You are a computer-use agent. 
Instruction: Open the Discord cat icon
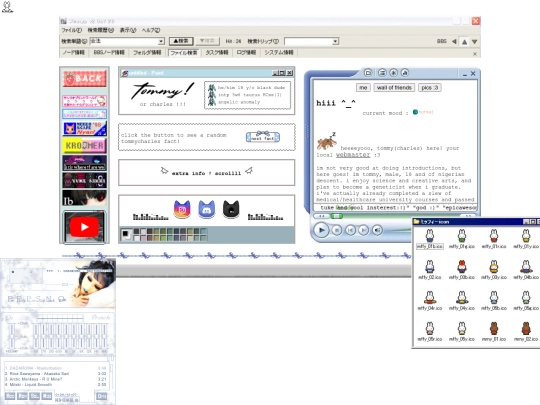point(207,209)
